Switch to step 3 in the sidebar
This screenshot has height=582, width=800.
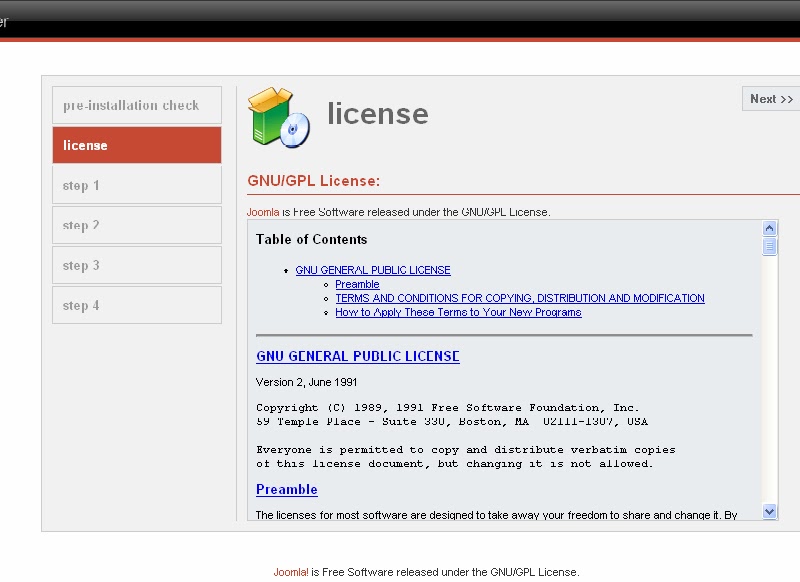click(136, 265)
